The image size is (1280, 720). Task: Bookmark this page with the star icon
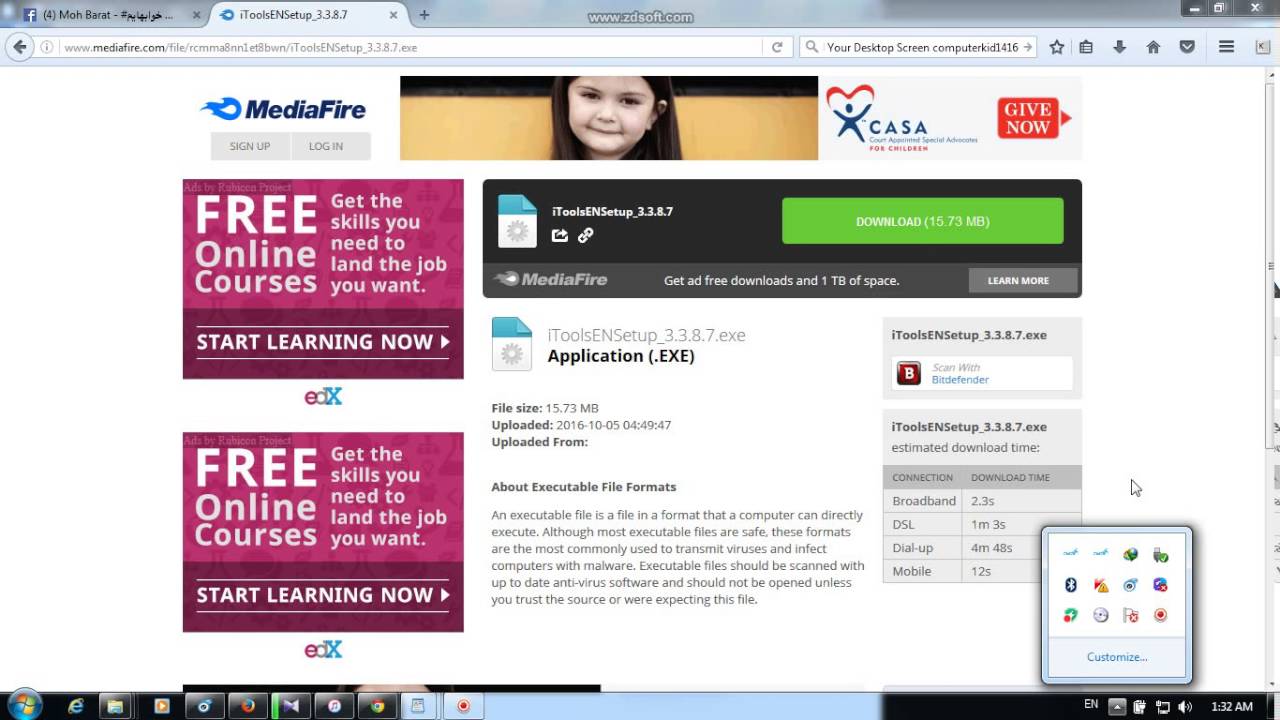tap(1057, 47)
